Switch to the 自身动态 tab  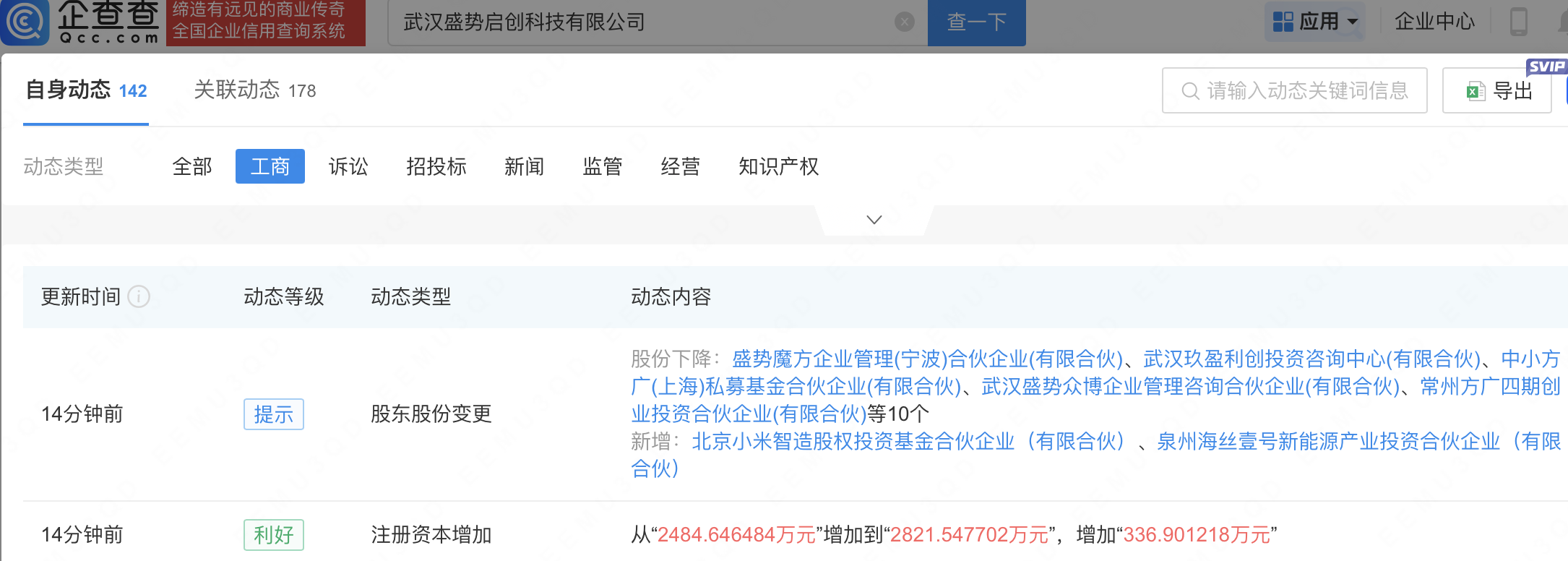[x=86, y=90]
